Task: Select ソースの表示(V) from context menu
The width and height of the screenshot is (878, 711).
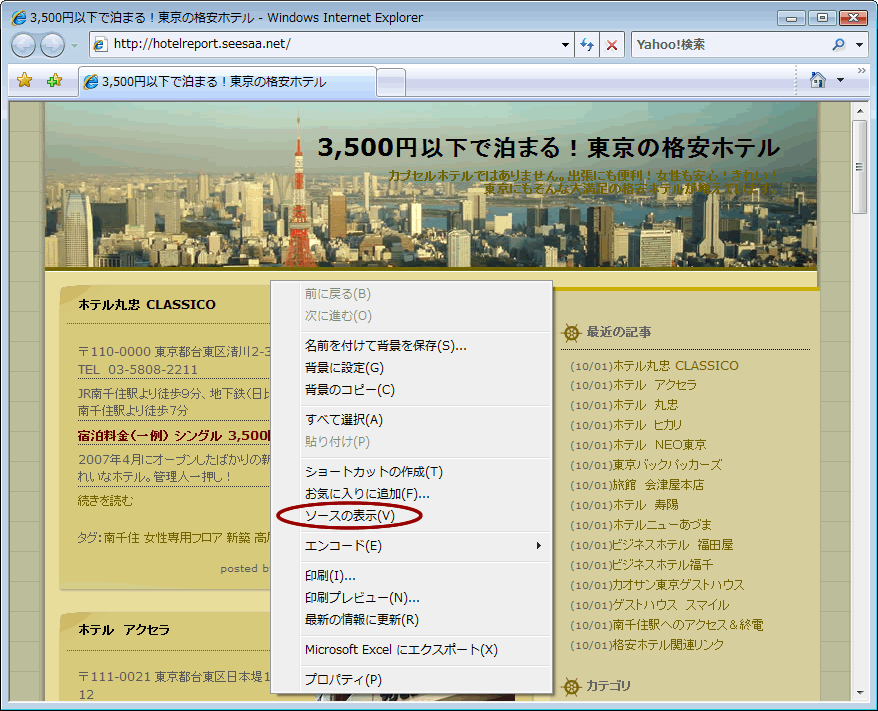Action: tap(350, 516)
